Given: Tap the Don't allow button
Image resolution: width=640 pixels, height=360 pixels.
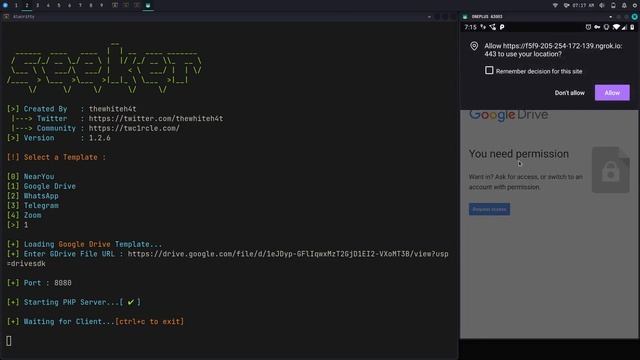Looking at the screenshot, I should (x=569, y=93).
